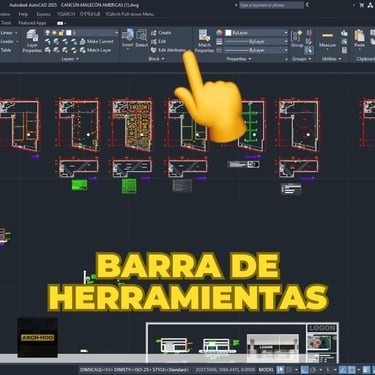This screenshot has width=375, height=375.
Task: Click the coordinates readout in status bar
Action: [225, 370]
